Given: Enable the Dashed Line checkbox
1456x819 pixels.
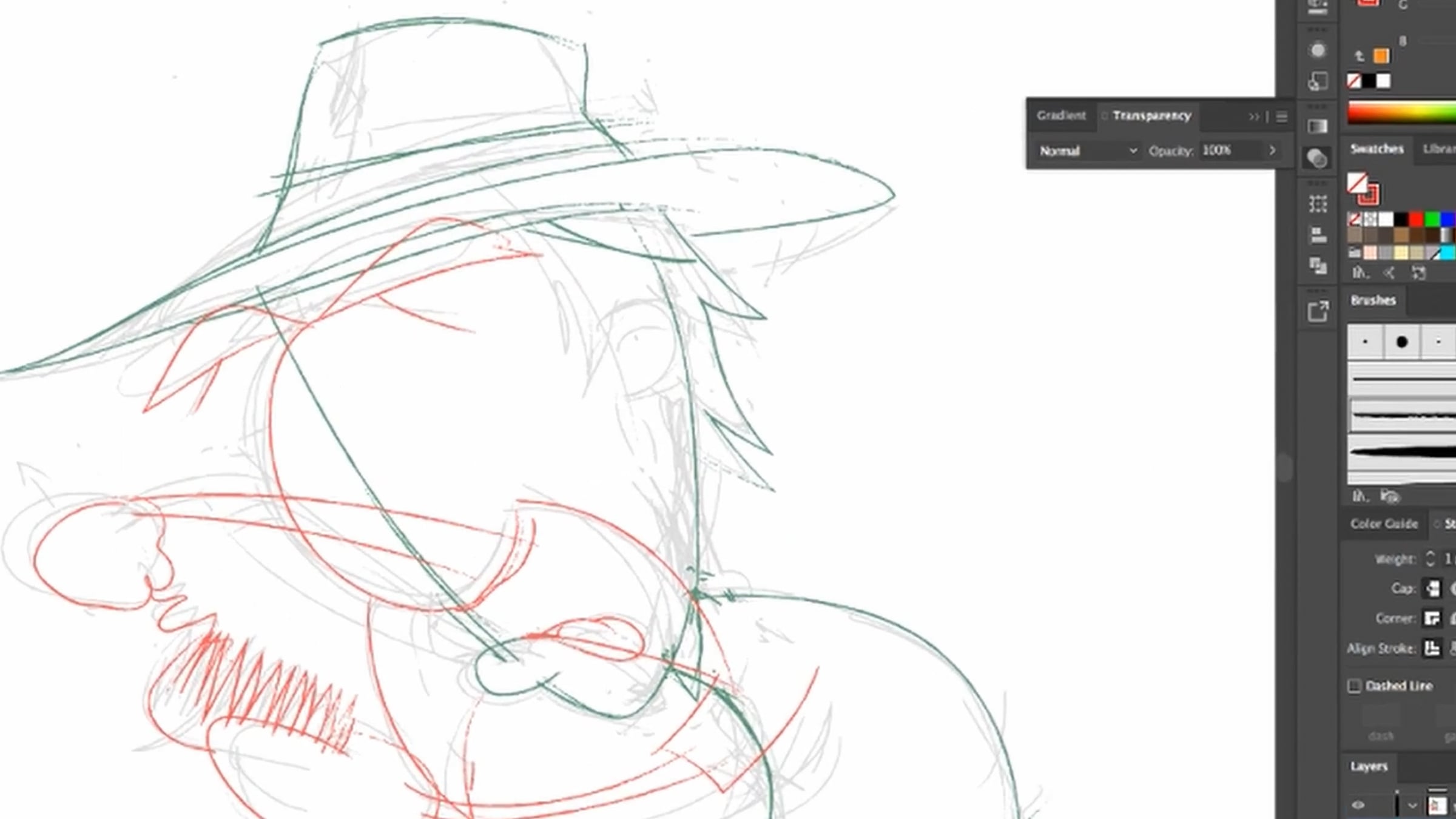Looking at the screenshot, I should click(1354, 686).
